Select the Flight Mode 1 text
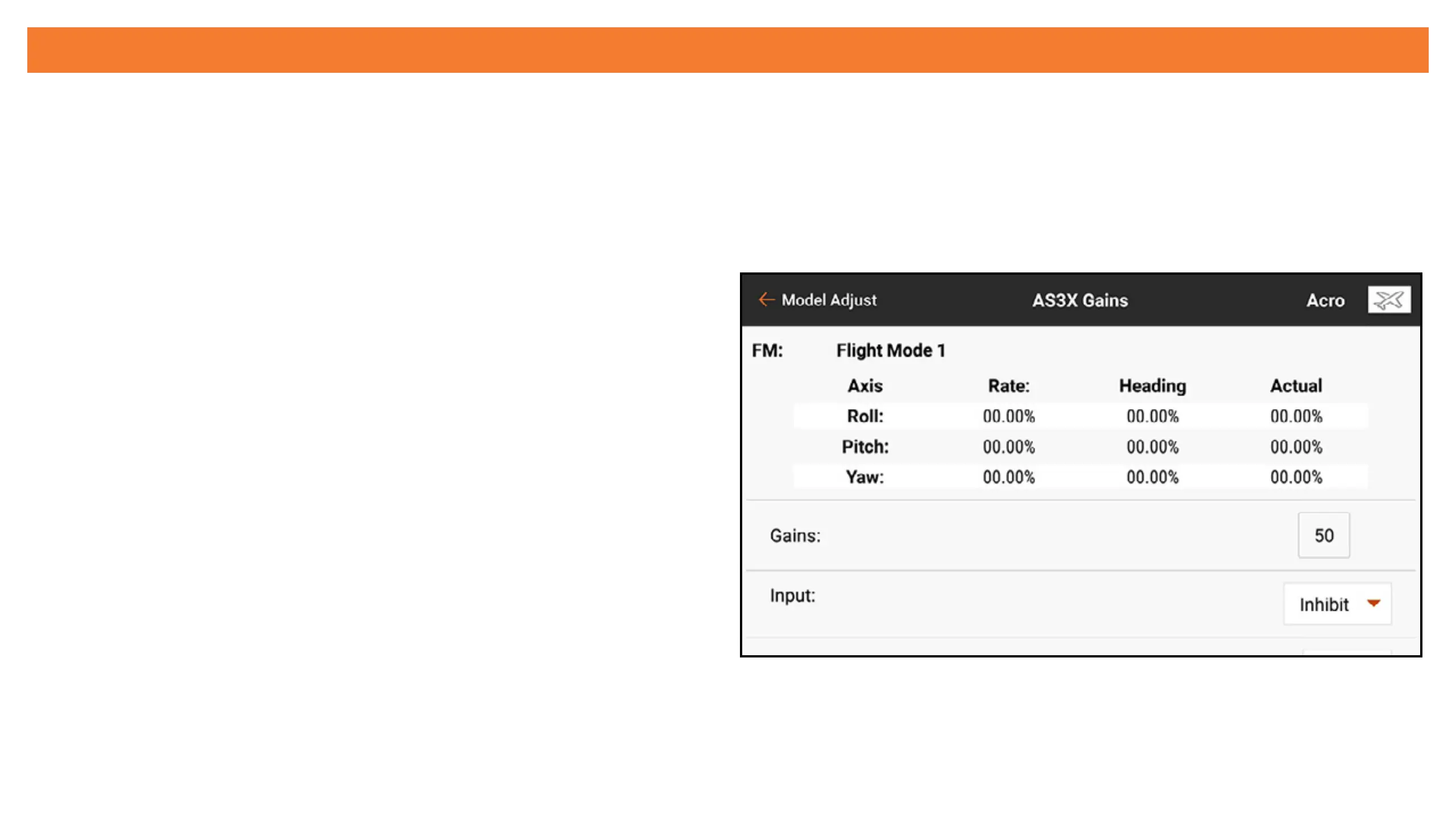The width and height of the screenshot is (1456, 819). [x=891, y=350]
